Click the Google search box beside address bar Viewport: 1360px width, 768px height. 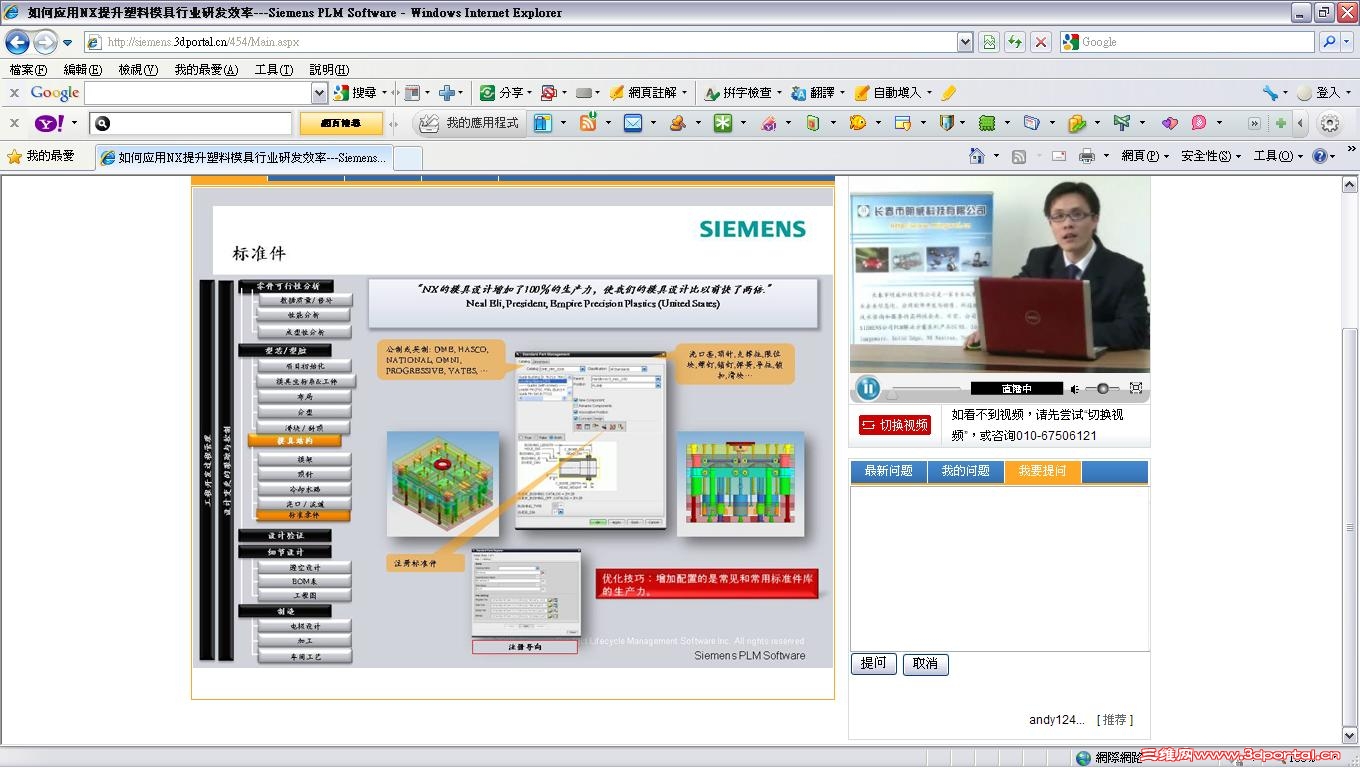click(1188, 42)
